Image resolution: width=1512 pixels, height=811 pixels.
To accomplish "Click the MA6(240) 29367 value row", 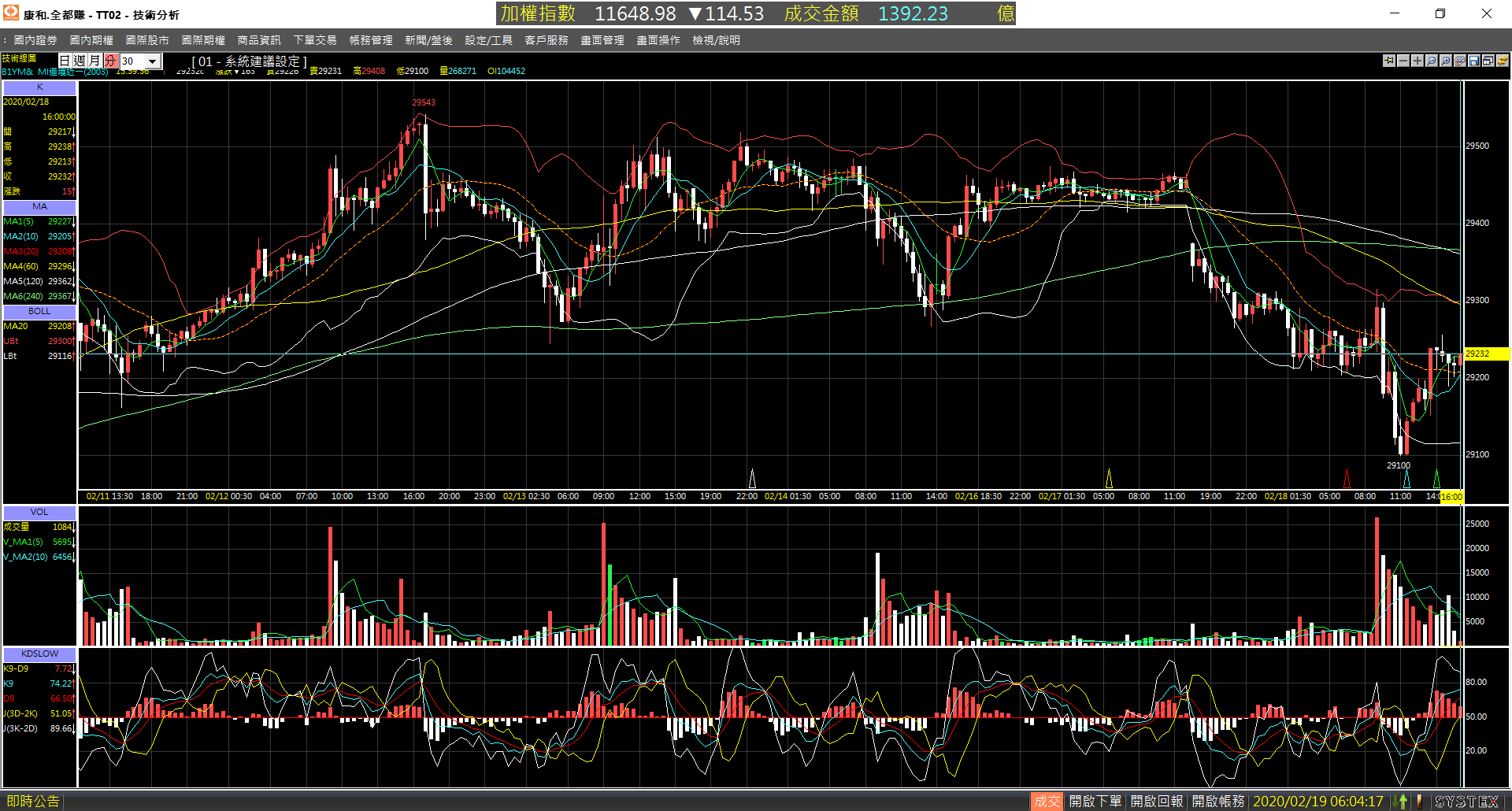I will pyautogui.click(x=39, y=297).
